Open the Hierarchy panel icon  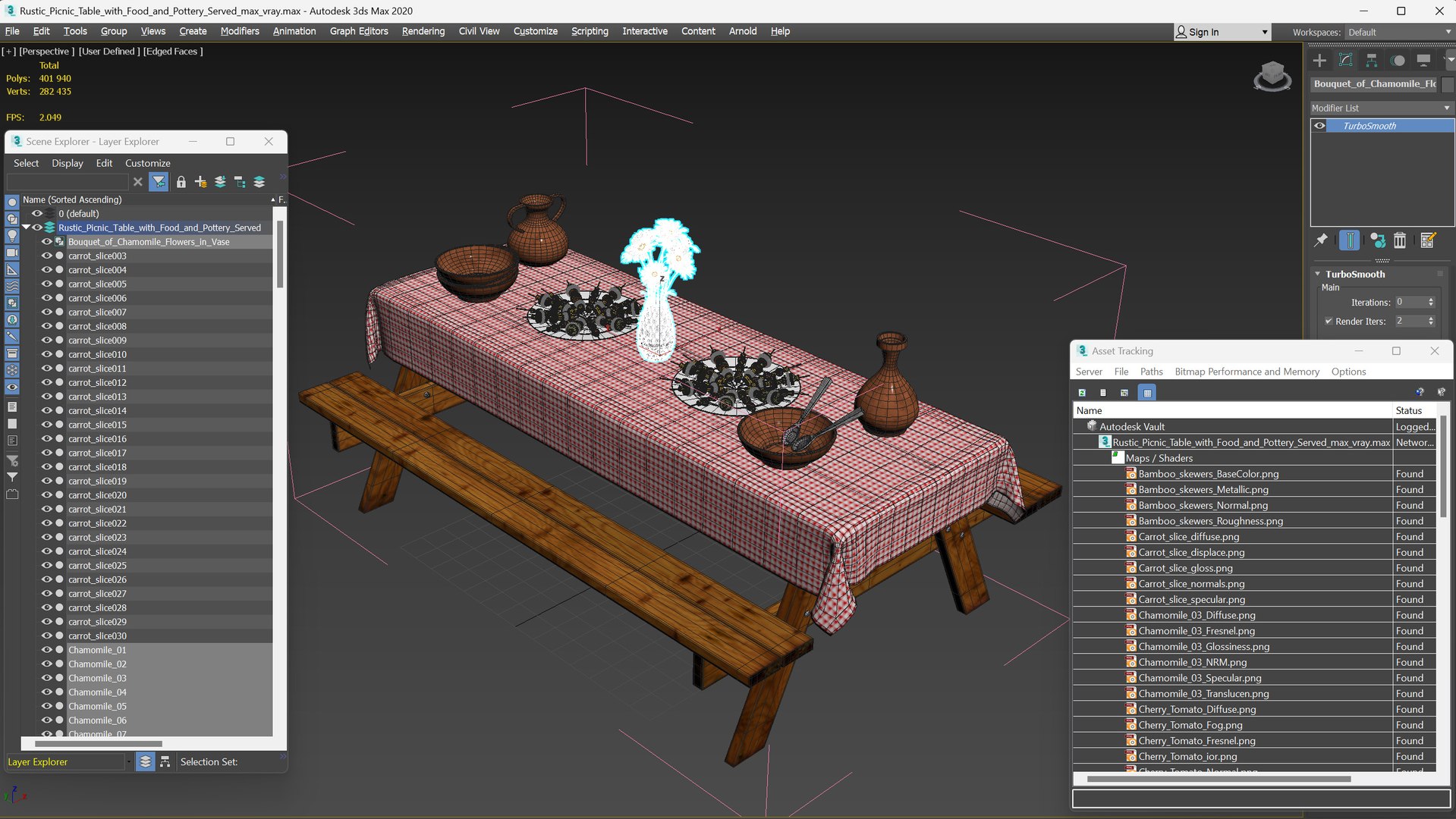[1371, 61]
